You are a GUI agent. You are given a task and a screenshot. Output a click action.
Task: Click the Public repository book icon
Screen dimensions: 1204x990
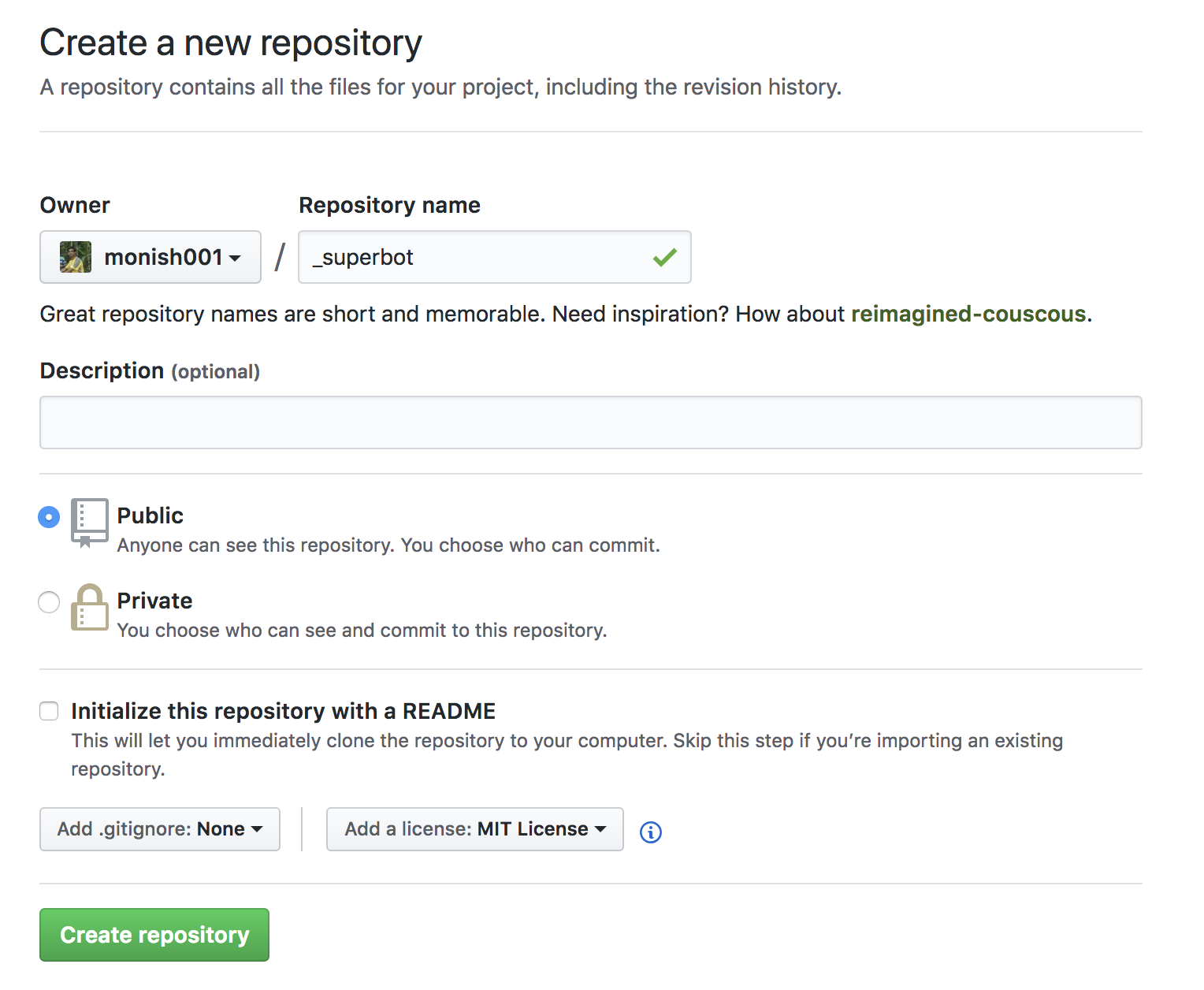click(89, 522)
